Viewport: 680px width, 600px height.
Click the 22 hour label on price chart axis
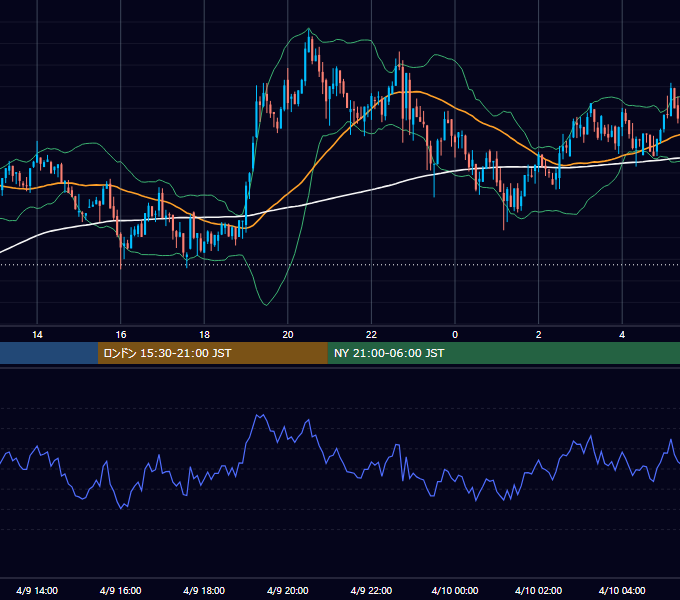pos(371,335)
